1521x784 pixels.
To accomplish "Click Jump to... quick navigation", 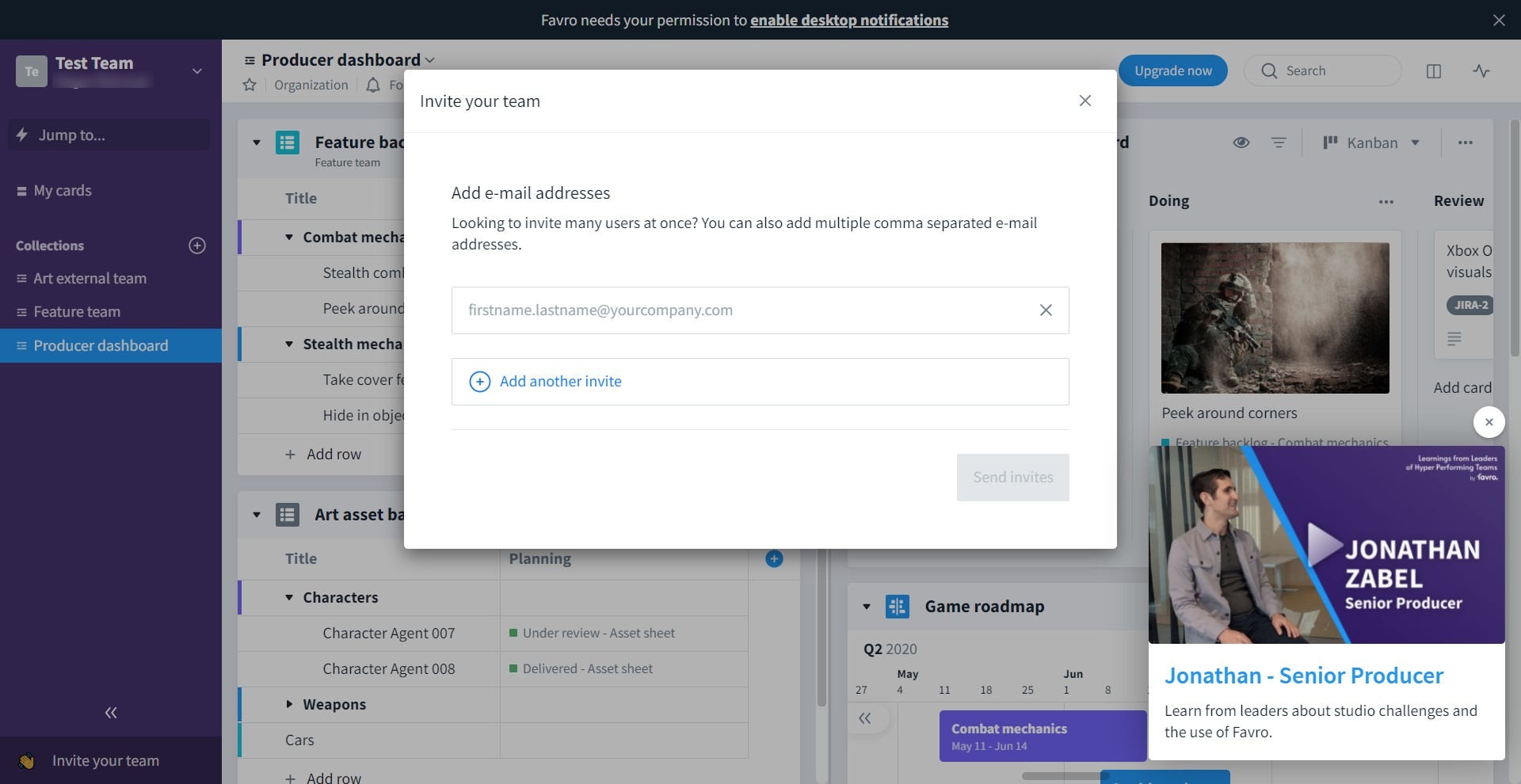I will tap(109, 135).
